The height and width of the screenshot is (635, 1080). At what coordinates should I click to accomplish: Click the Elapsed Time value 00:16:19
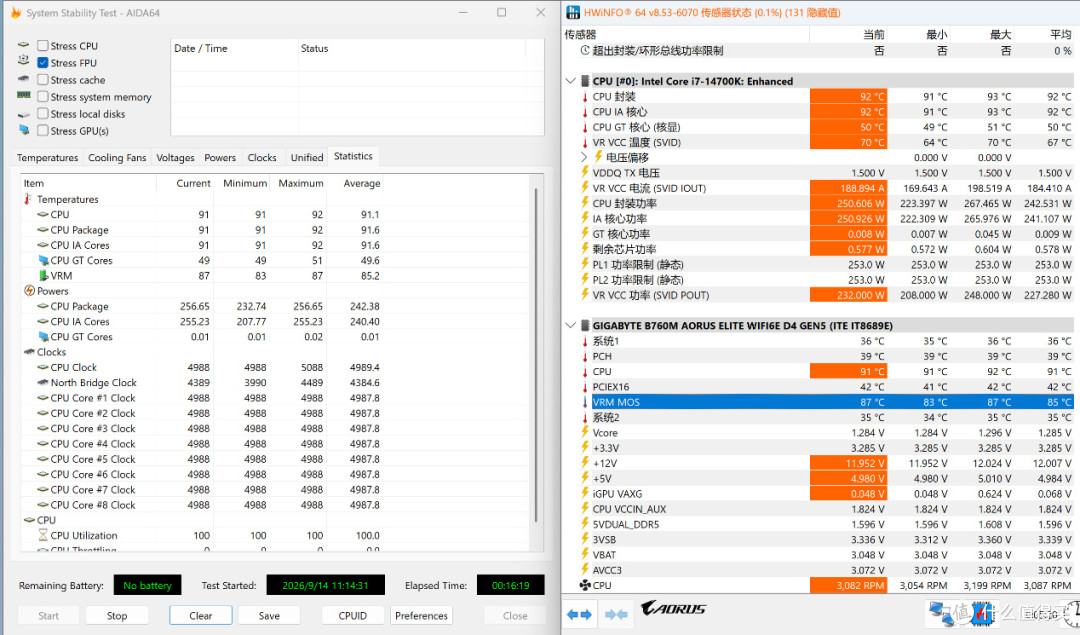point(510,585)
